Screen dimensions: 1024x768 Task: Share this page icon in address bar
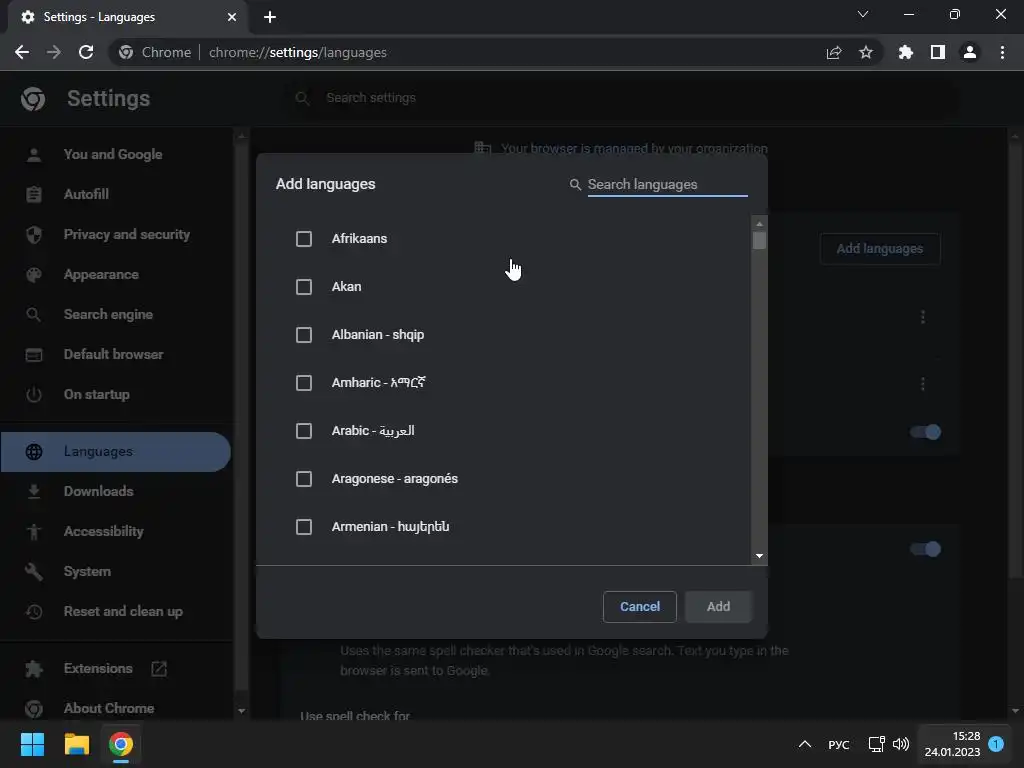[834, 52]
